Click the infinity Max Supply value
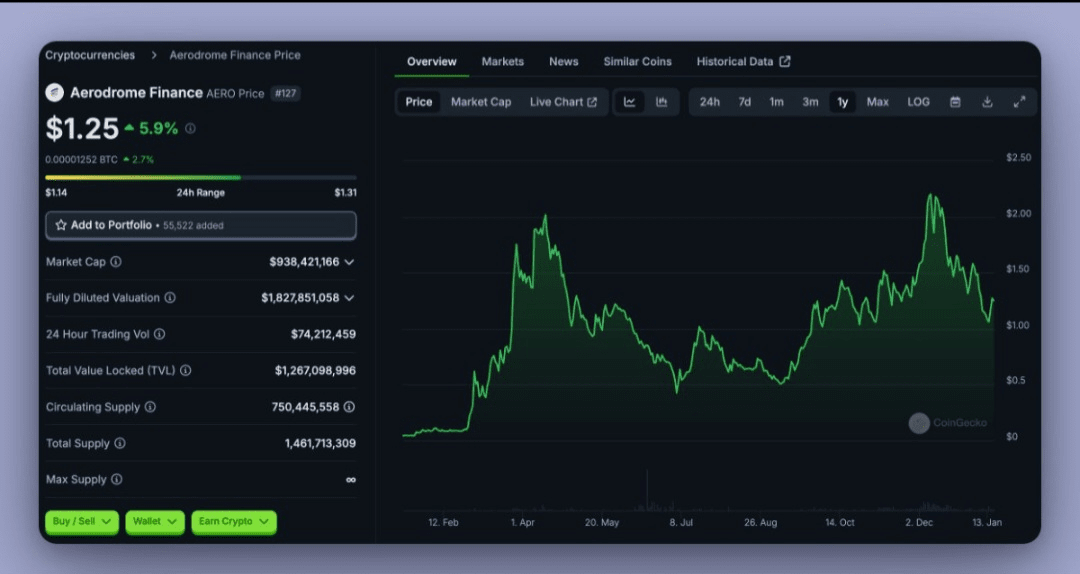This screenshot has height=574, width=1080. click(x=351, y=480)
